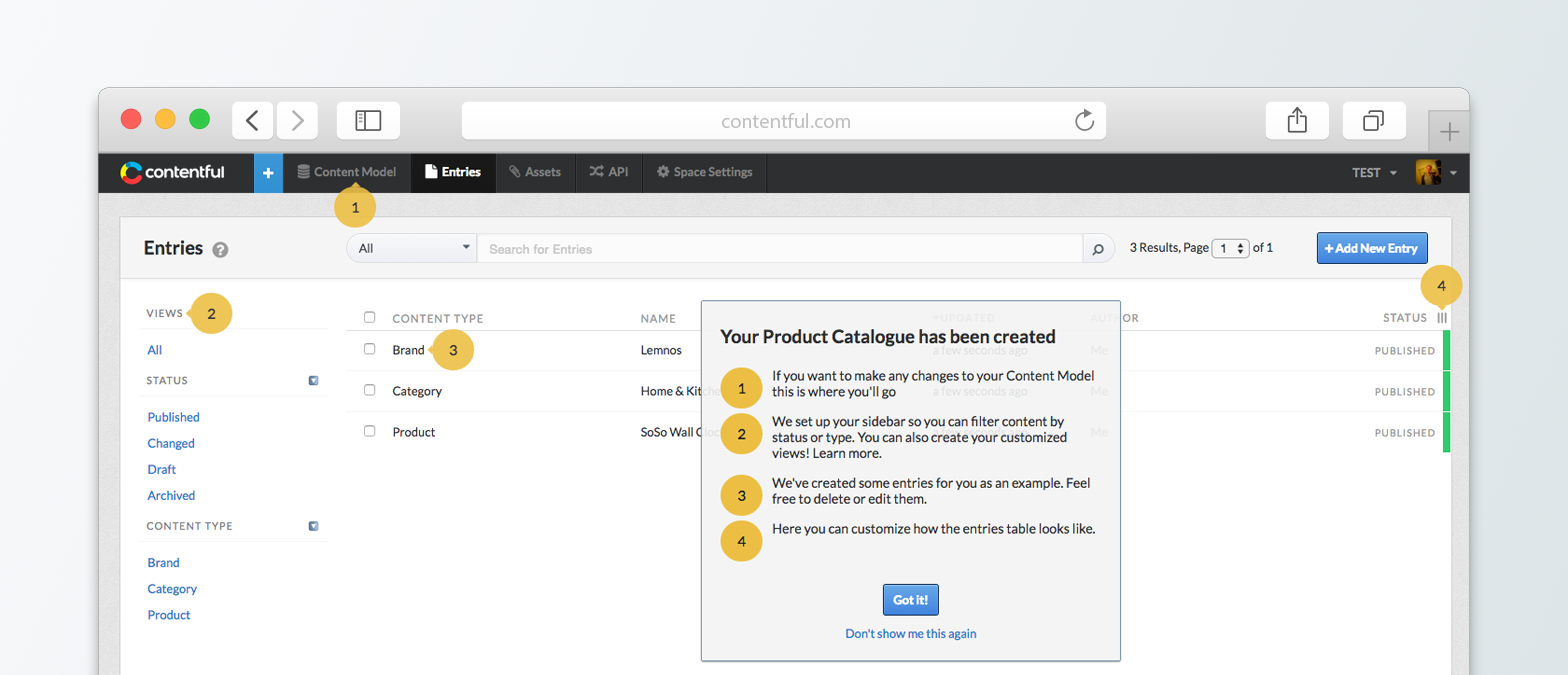This screenshot has width=1568, height=675.
Task: Filter sidebar by Brand content type
Action: 164,563
